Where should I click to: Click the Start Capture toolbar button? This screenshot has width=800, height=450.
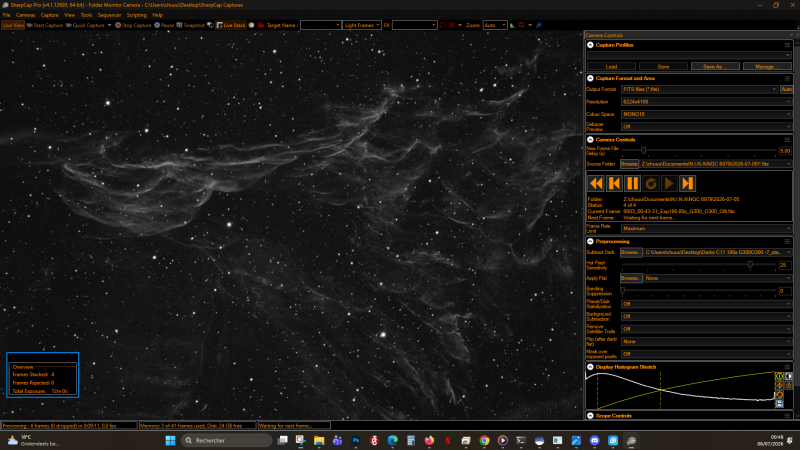pyautogui.click(x=45, y=25)
